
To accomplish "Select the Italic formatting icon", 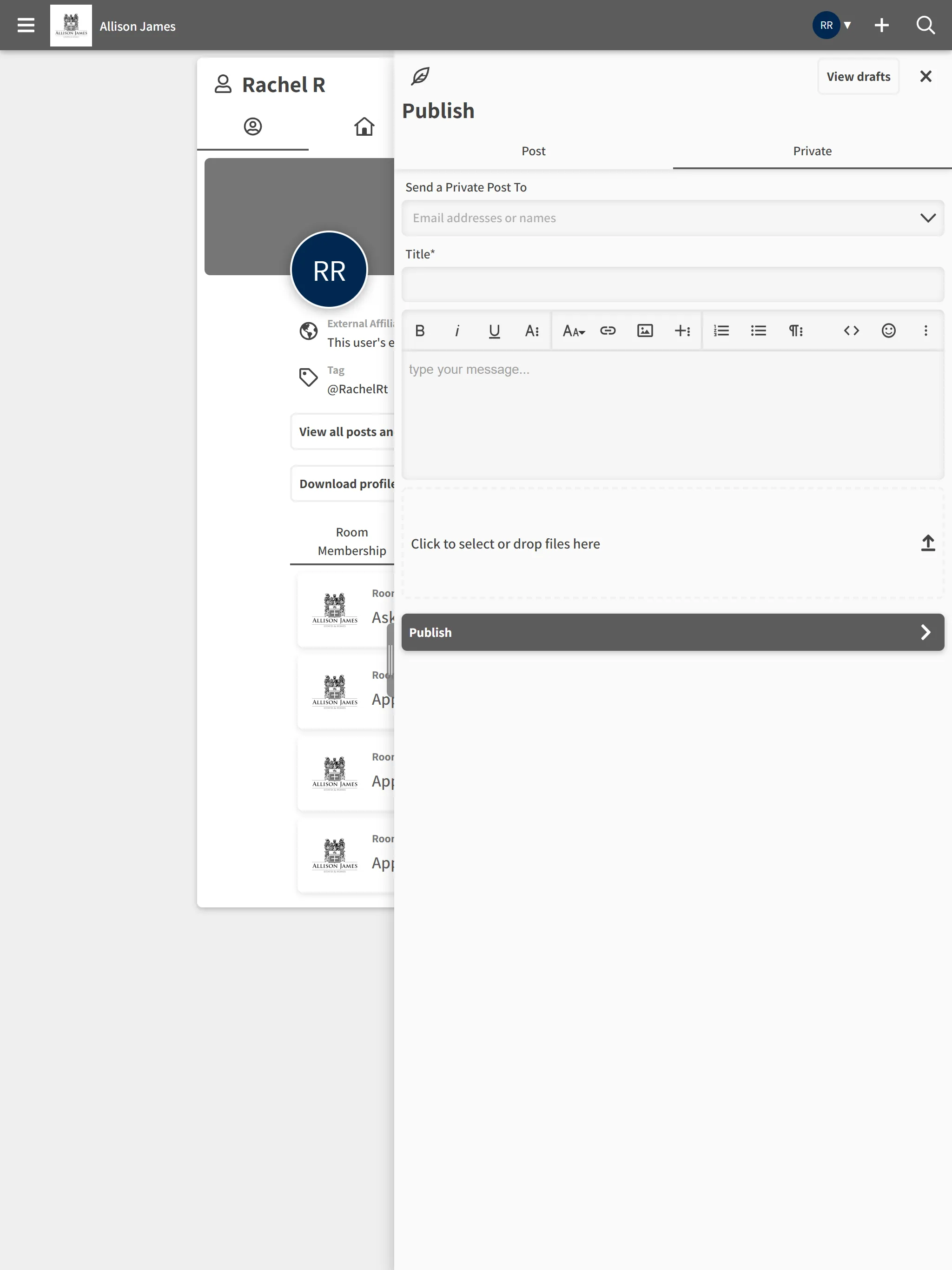I will pyautogui.click(x=457, y=331).
